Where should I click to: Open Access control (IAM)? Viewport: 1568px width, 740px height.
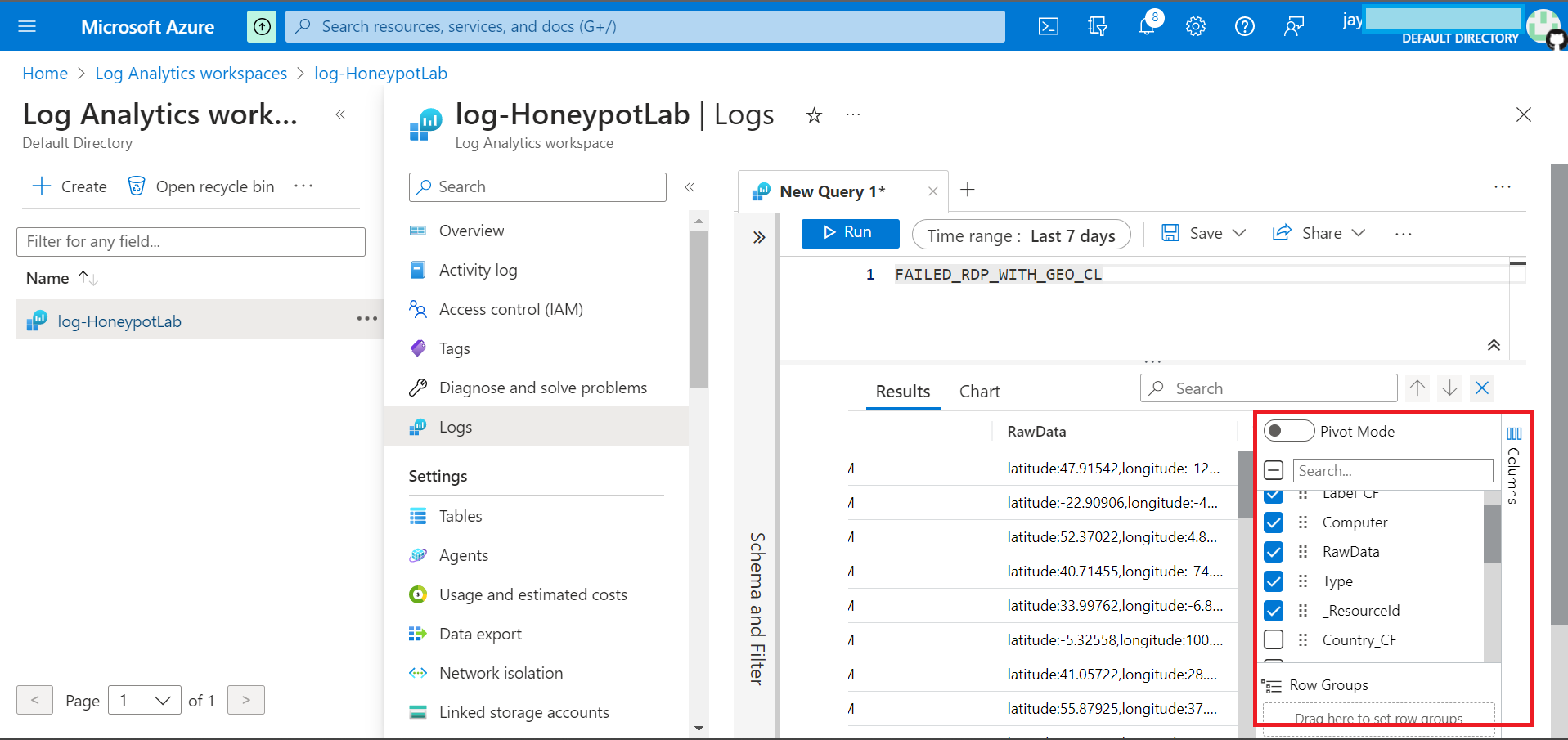[x=511, y=309]
